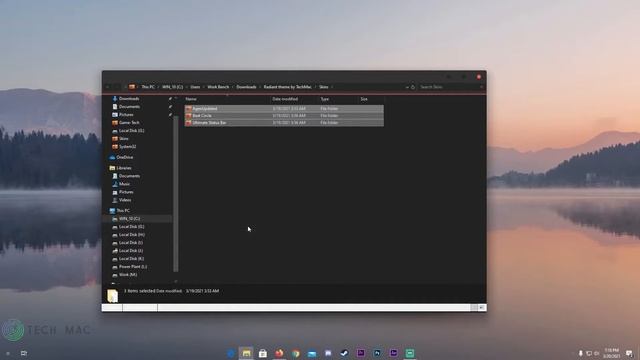This screenshot has height=360, width=640.
Task: Open Local Disk (K:) in sidebar
Action: point(131,258)
